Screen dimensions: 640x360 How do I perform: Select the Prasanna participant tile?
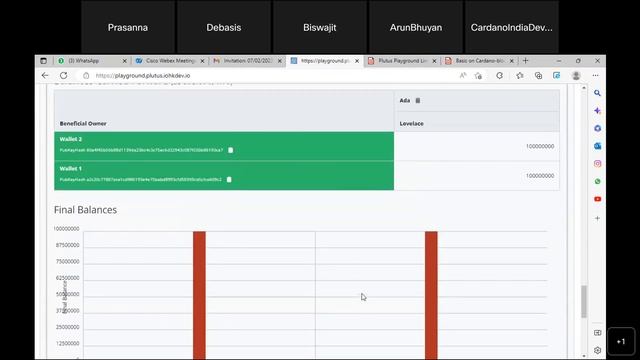tap(128, 27)
